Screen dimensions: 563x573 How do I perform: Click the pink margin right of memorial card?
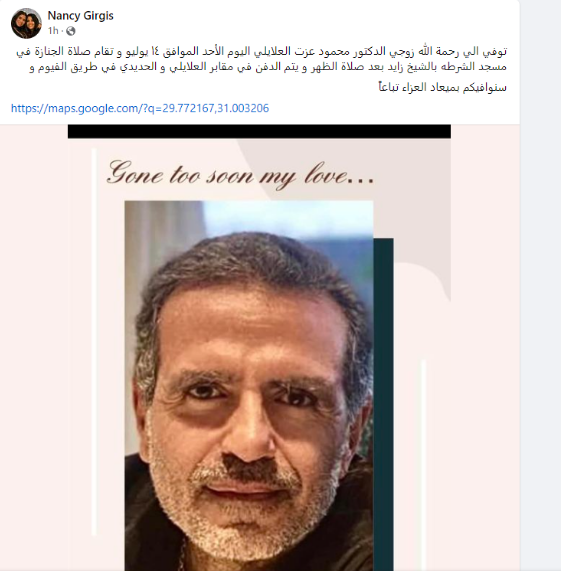tap(485, 347)
